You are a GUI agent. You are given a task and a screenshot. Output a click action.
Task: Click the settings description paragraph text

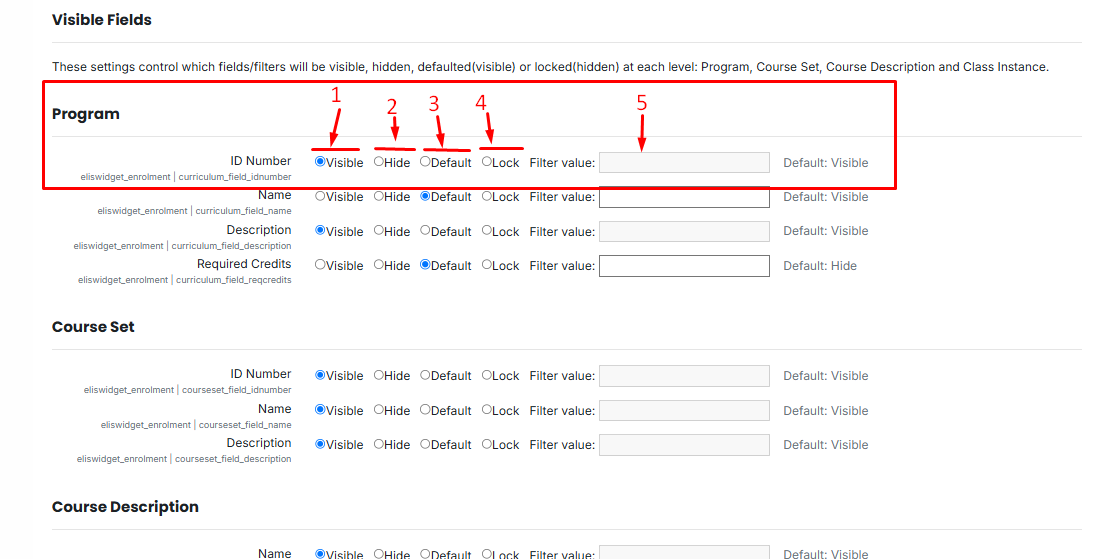(550, 67)
